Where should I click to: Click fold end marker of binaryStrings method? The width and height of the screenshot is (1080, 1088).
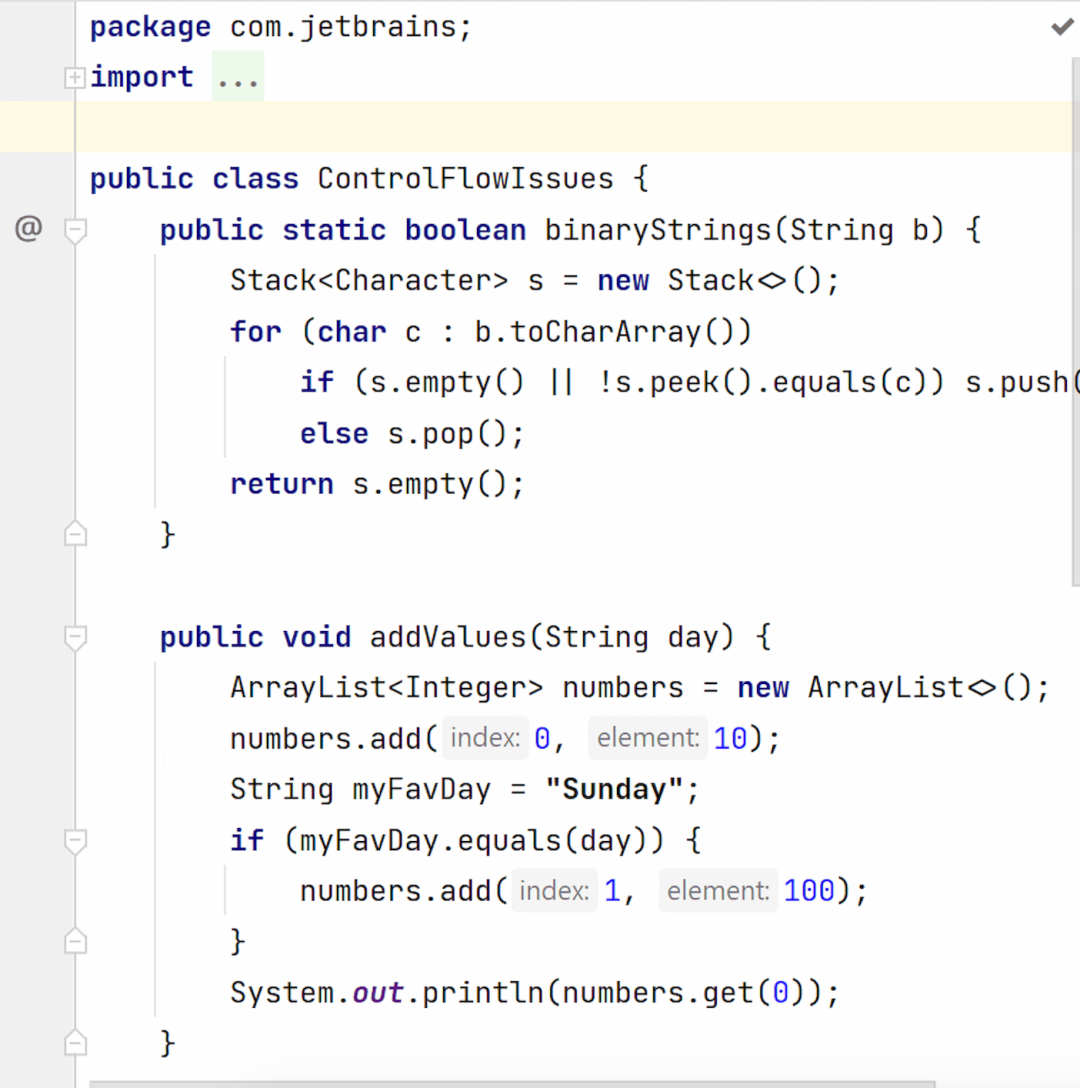tap(75, 535)
